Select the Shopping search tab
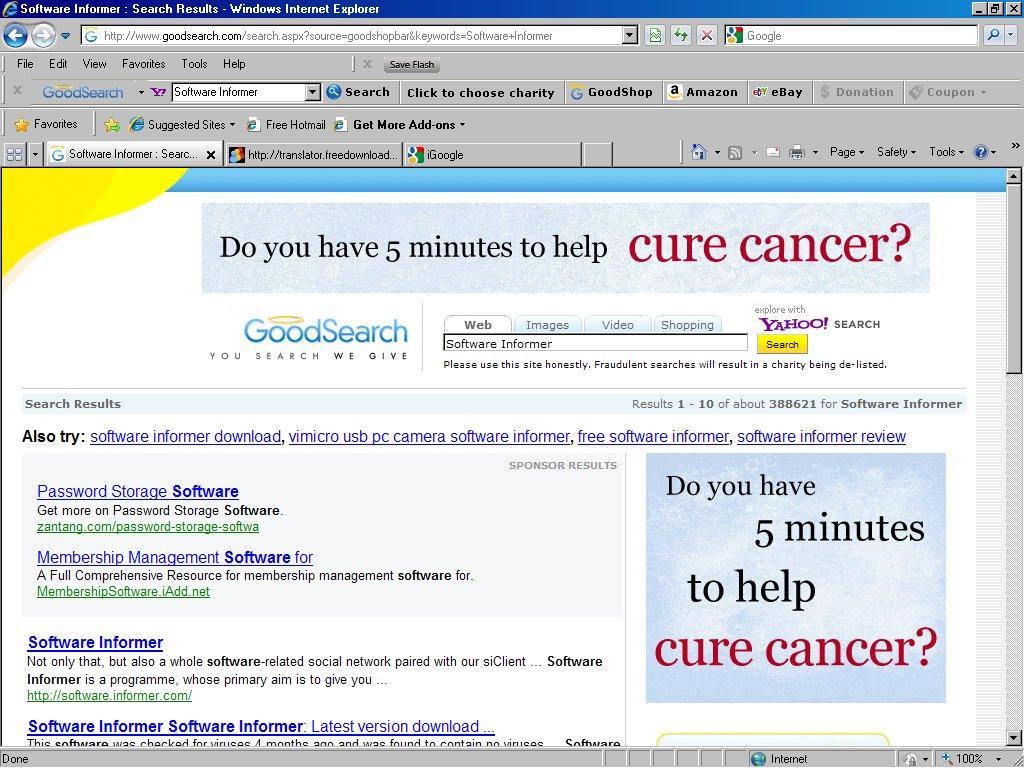1024x768 pixels. [x=687, y=325]
